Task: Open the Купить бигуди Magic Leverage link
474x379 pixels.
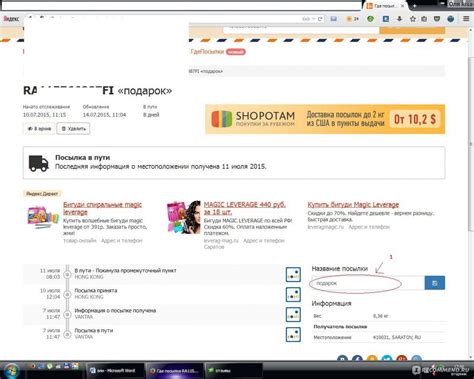Action: coord(353,205)
